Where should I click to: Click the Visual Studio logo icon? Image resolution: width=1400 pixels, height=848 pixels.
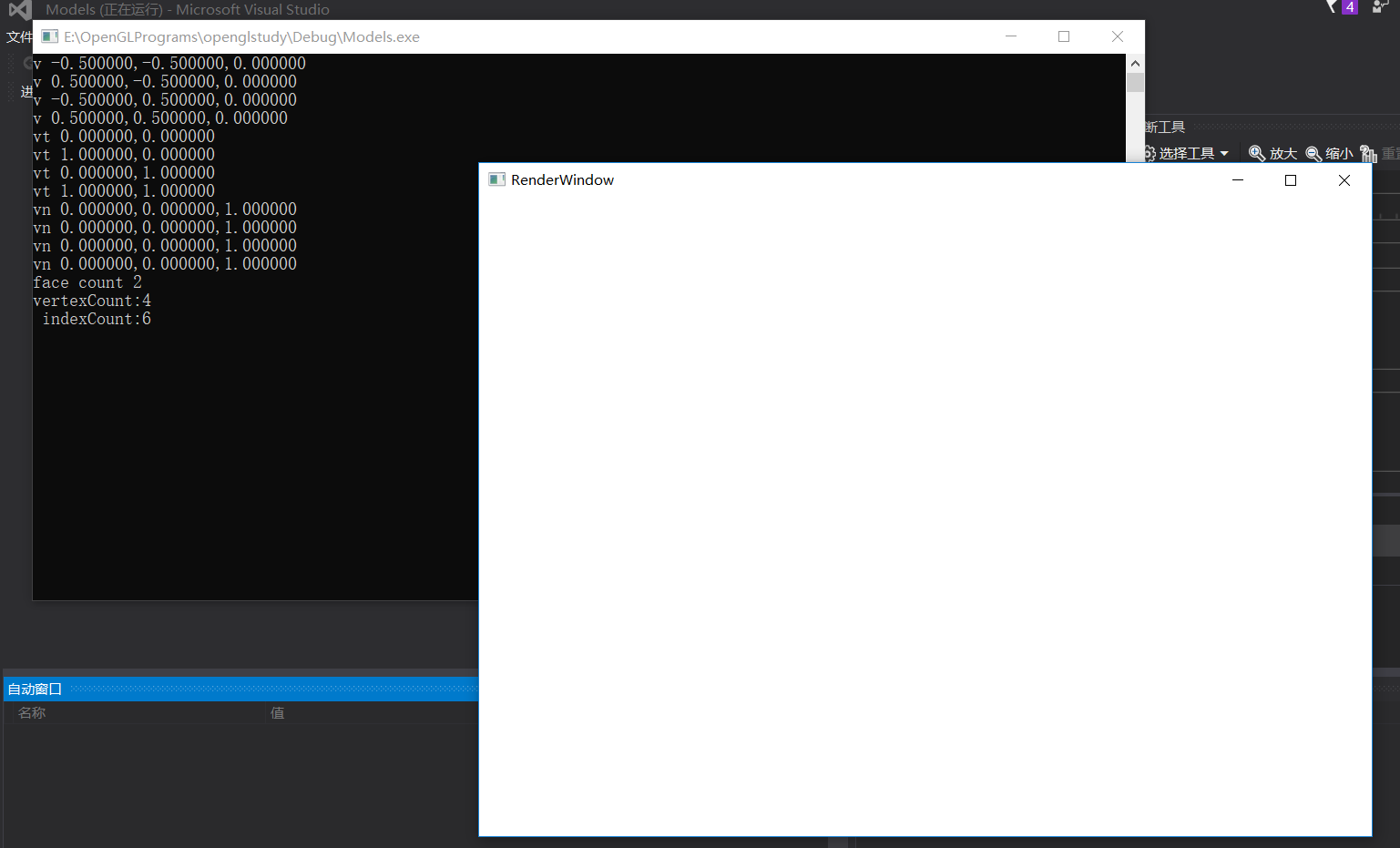tap(19, 10)
